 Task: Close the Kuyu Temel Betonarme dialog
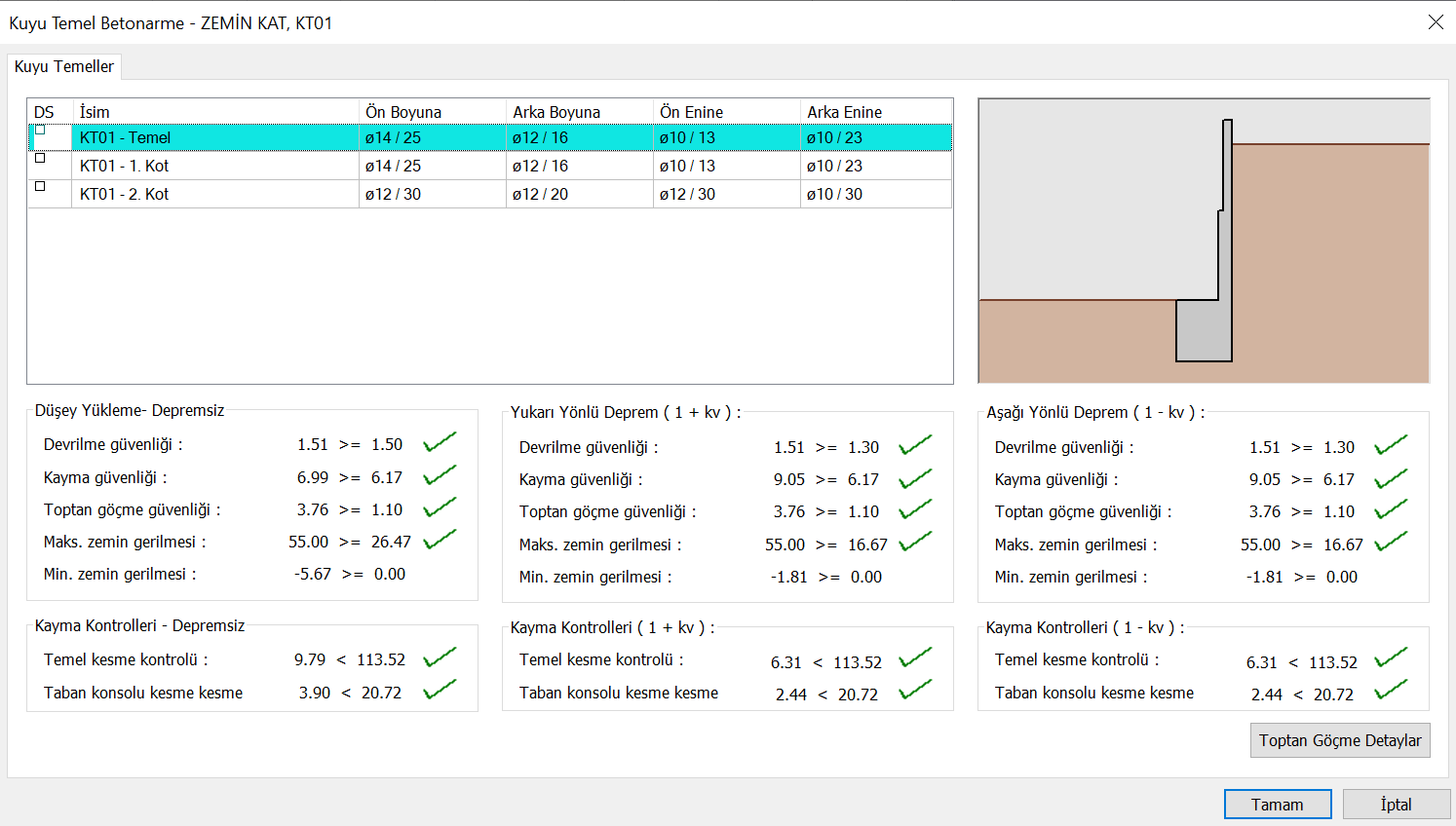(1436, 22)
